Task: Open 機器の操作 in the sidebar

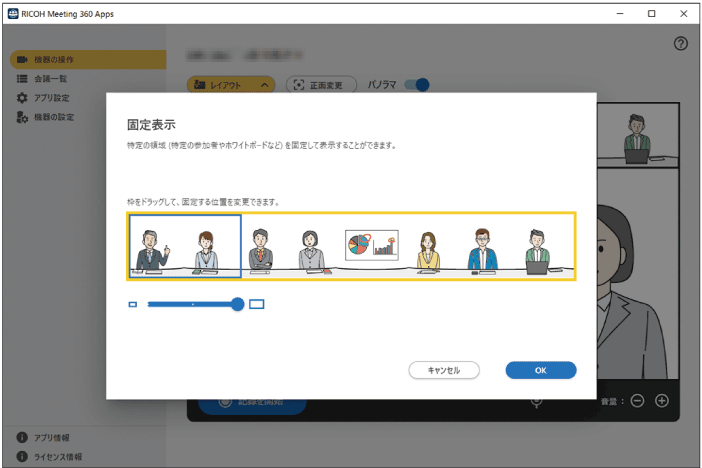Action: pyautogui.click(x=88, y=60)
